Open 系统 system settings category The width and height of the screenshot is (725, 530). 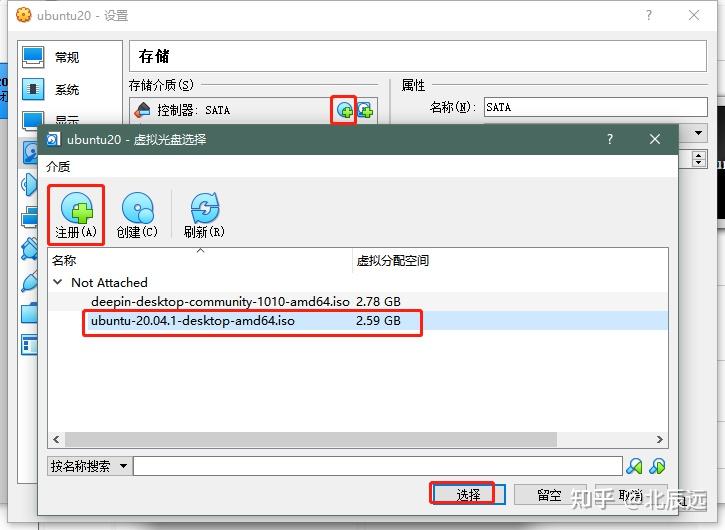pyautogui.click(x=51, y=89)
